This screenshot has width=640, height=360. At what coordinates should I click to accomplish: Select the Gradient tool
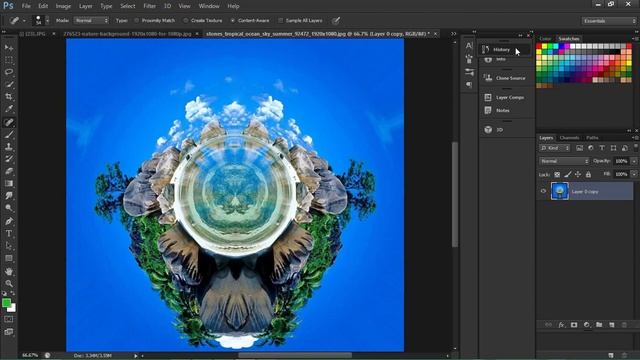(x=9, y=183)
